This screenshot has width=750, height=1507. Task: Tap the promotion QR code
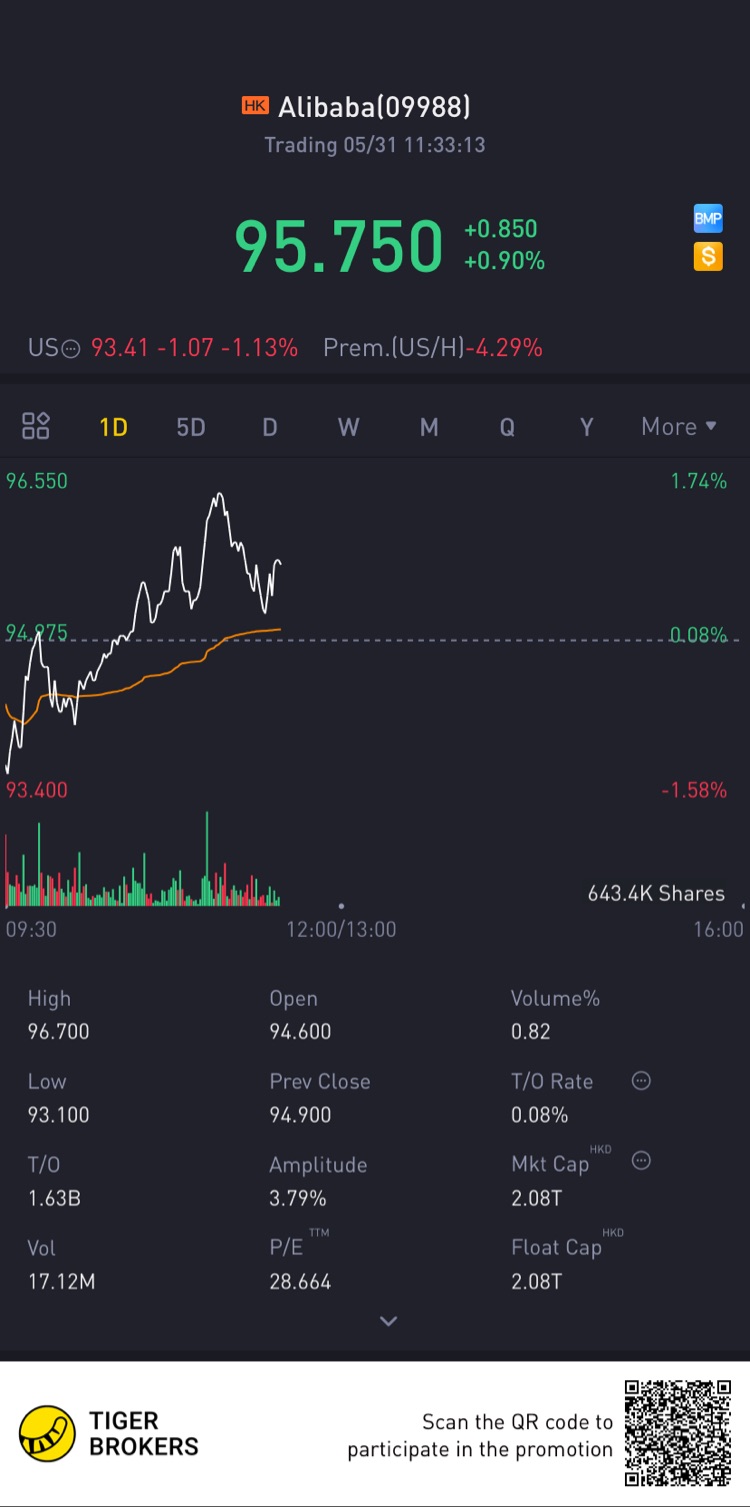(x=678, y=1433)
